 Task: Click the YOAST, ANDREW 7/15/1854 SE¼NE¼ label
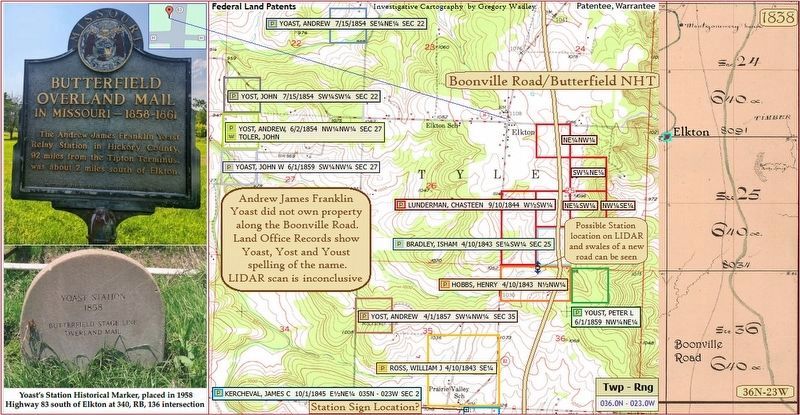pyautogui.click(x=346, y=24)
